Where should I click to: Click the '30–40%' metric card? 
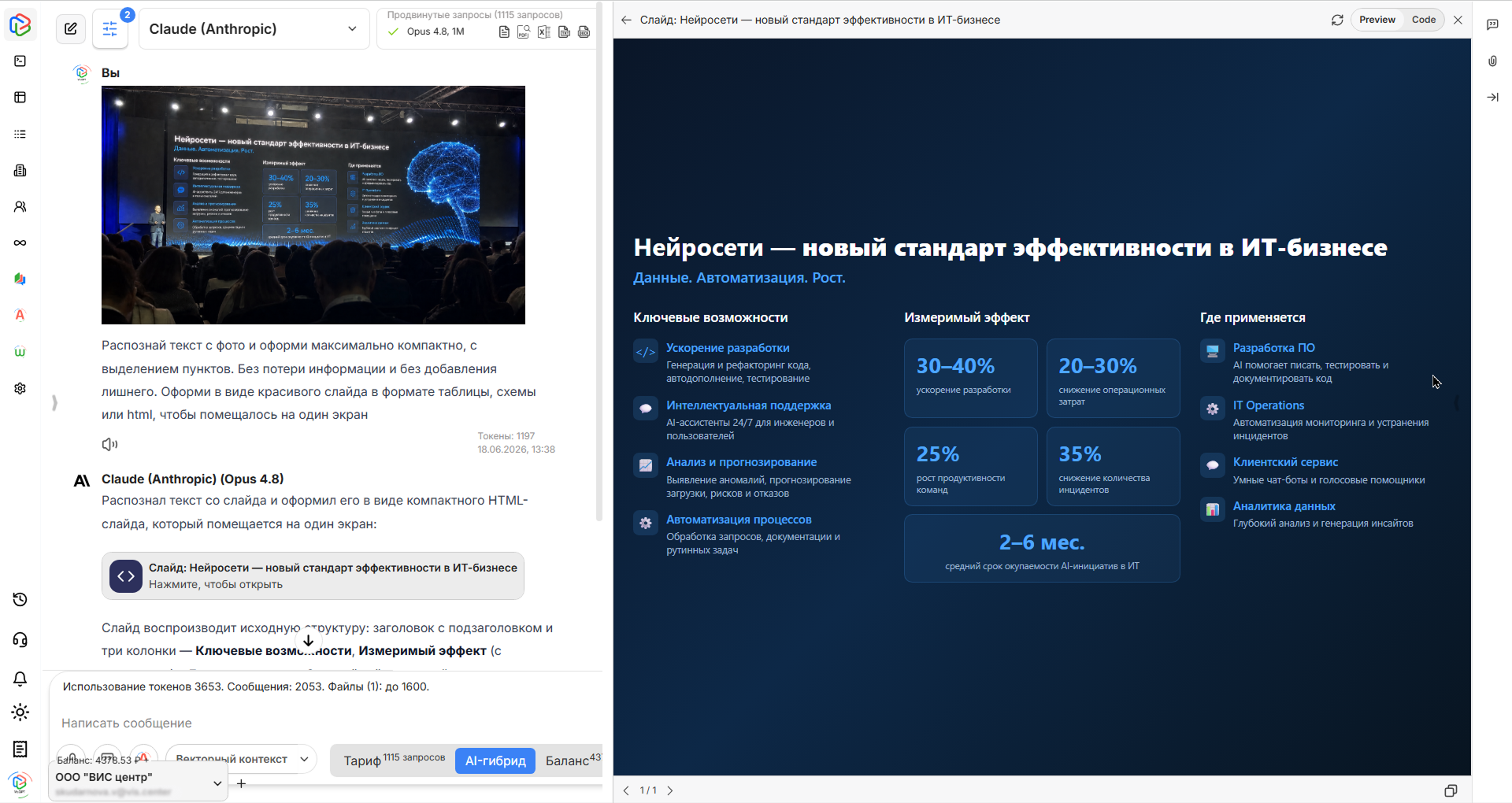(x=970, y=378)
